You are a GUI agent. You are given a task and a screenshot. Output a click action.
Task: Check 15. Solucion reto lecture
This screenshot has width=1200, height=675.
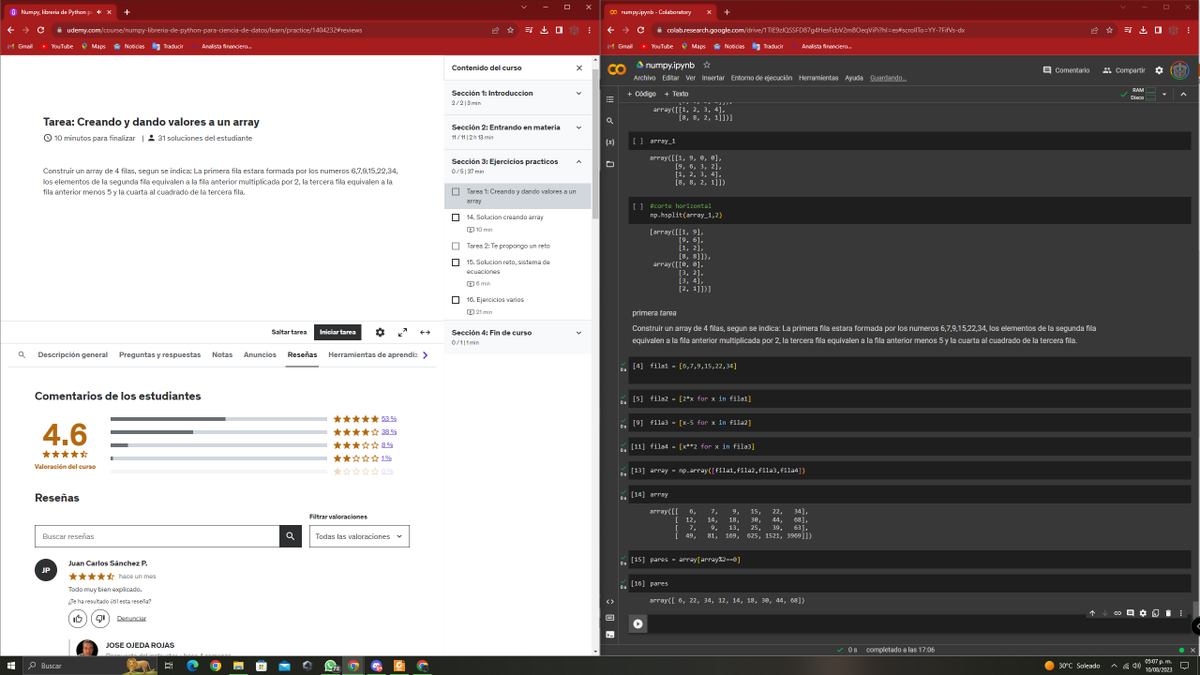tap(456, 263)
